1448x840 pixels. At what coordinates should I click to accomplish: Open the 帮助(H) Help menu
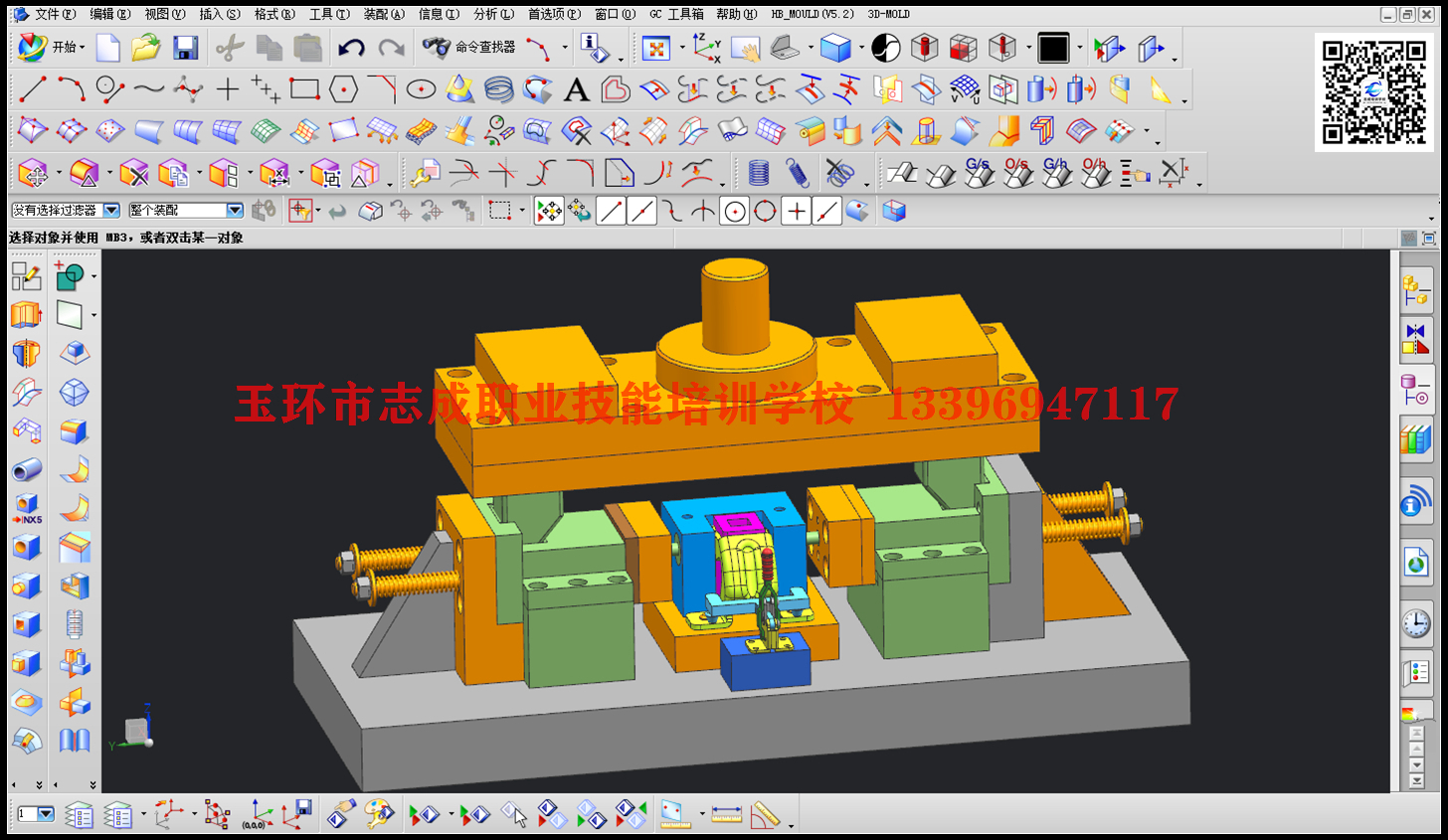click(736, 14)
